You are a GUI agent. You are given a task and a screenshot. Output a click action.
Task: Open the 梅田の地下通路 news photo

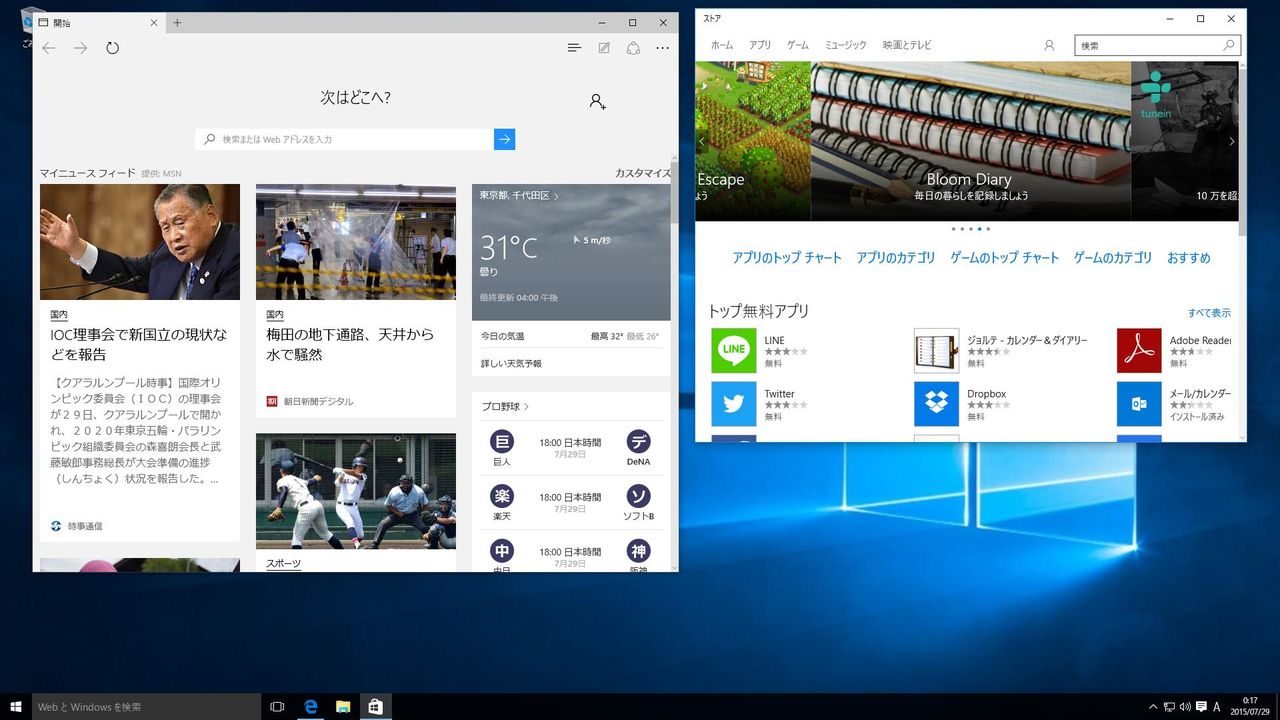356,242
